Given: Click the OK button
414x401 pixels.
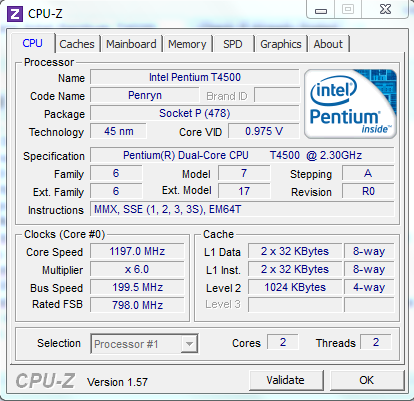Looking at the screenshot, I should click(367, 380).
